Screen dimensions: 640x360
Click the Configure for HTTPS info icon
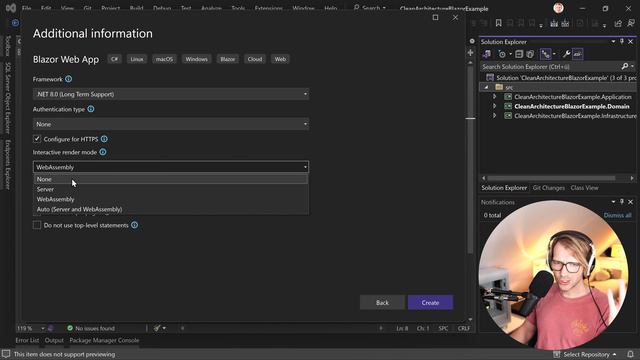click(x=104, y=139)
